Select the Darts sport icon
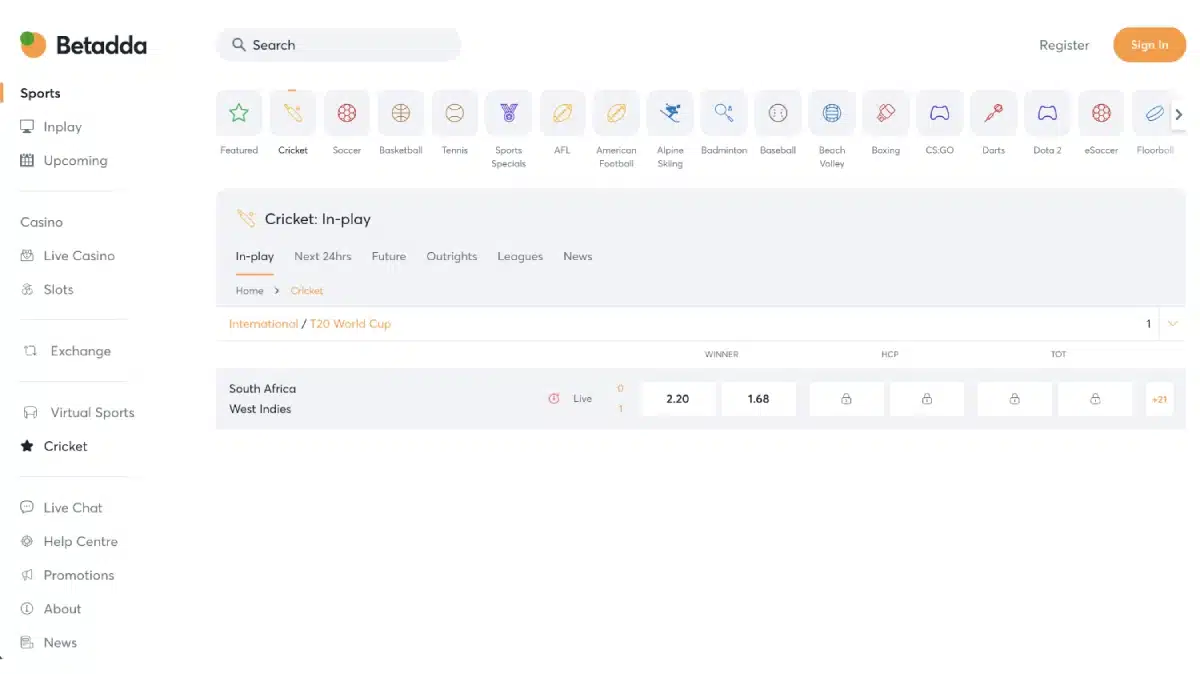Screen dimensions: 1200x674 pyautogui.click(x=993, y=114)
